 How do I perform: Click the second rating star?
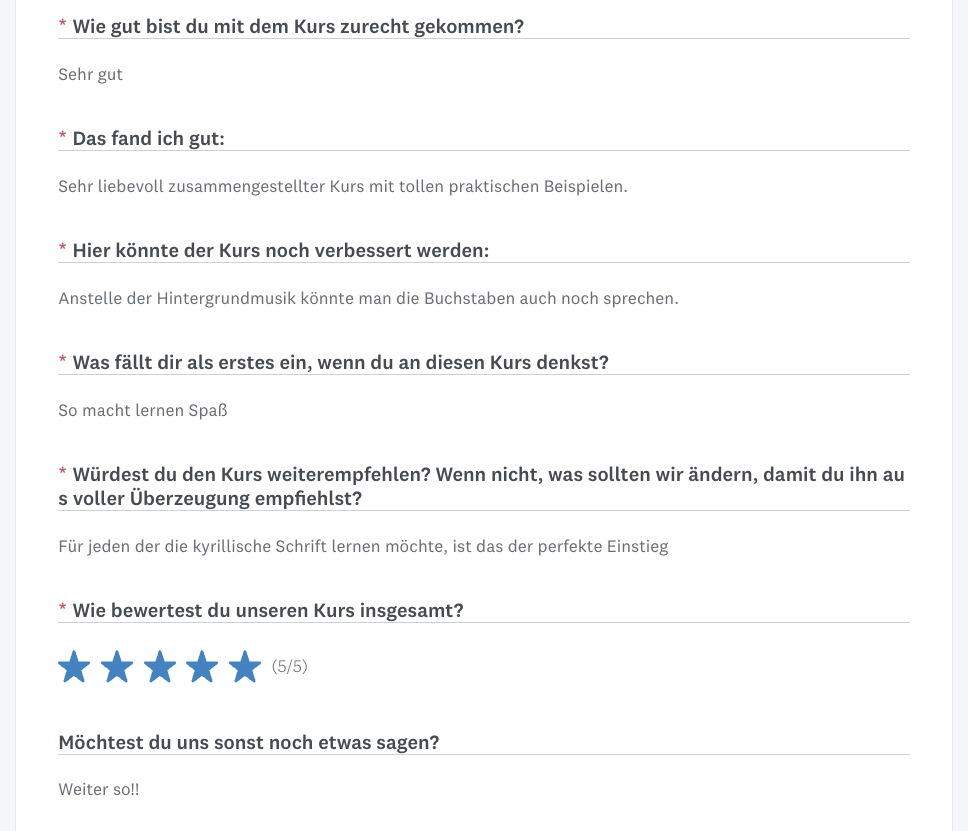point(117,666)
